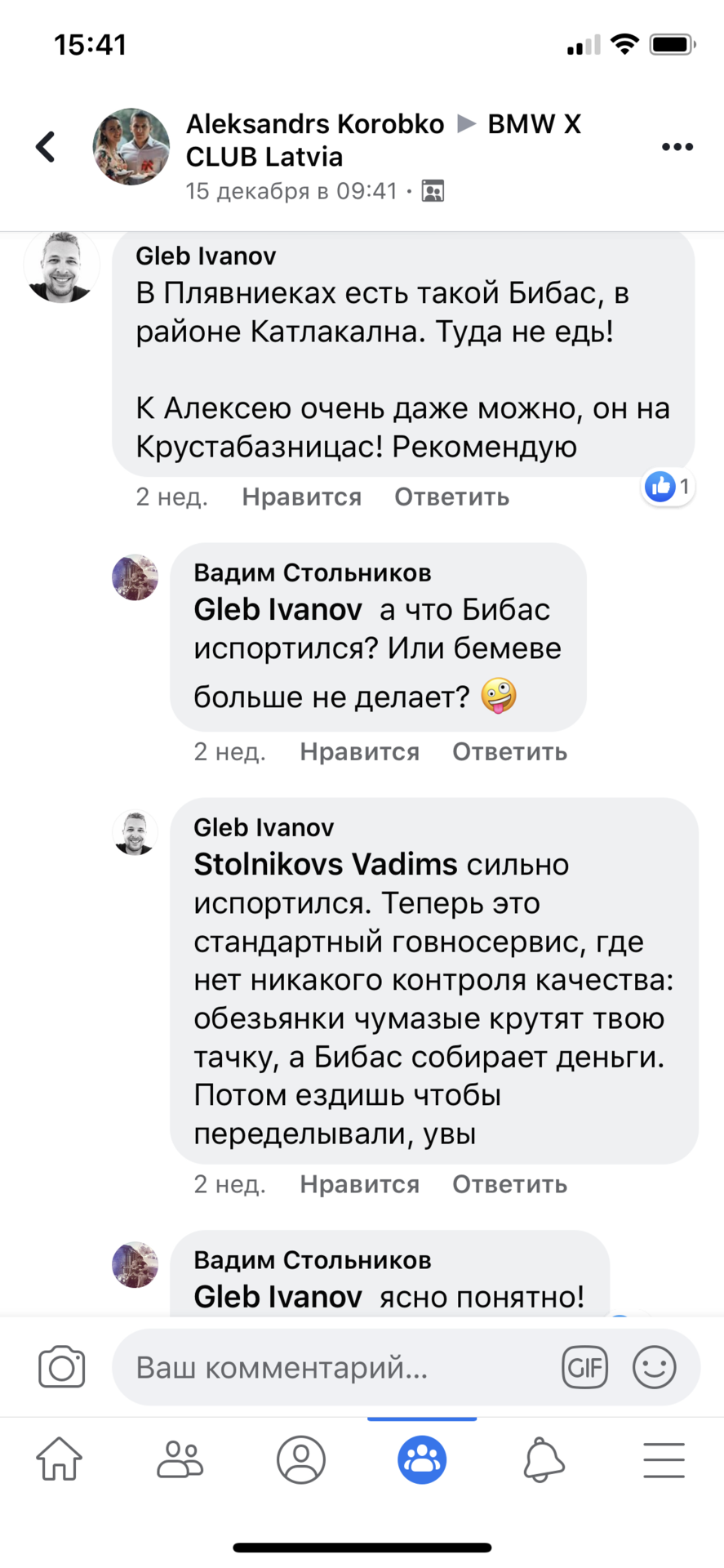View the like reaction on Gleb's comment
Image resolution: width=724 pixels, height=1568 pixels.
[668, 488]
